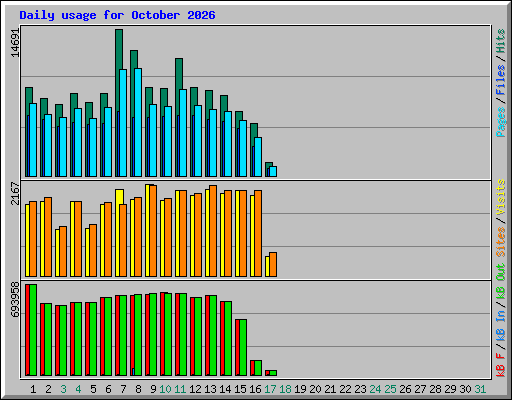
Task: Click day 16 on the x-axis
Action: [255, 389]
